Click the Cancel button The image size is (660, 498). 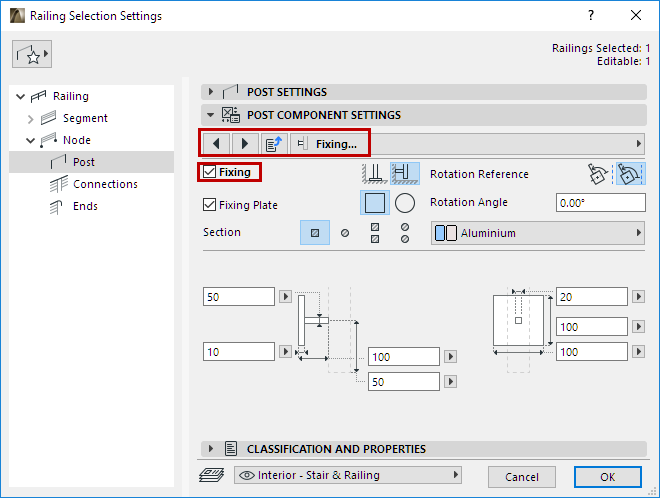click(522, 476)
